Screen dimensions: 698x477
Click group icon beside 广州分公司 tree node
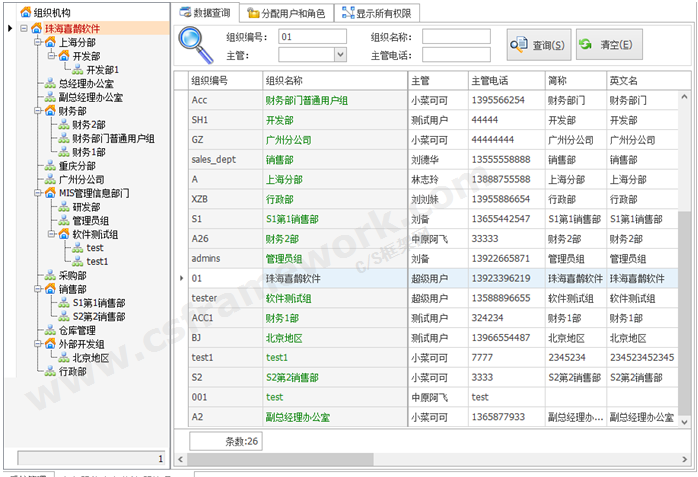(x=50, y=179)
